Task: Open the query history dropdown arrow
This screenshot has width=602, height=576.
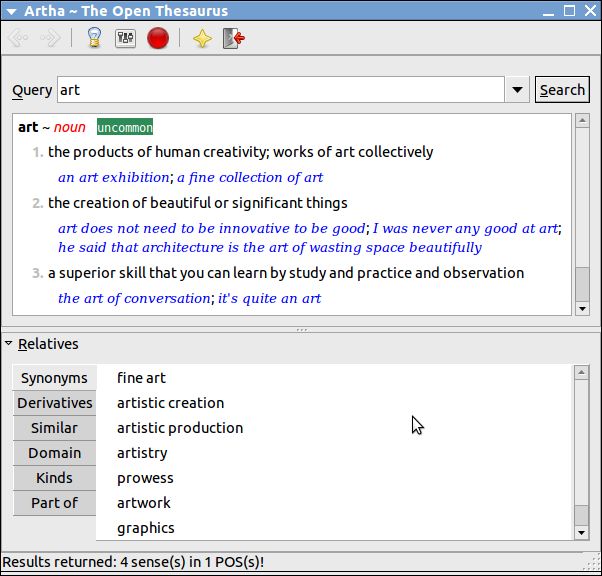Action: coord(517,90)
